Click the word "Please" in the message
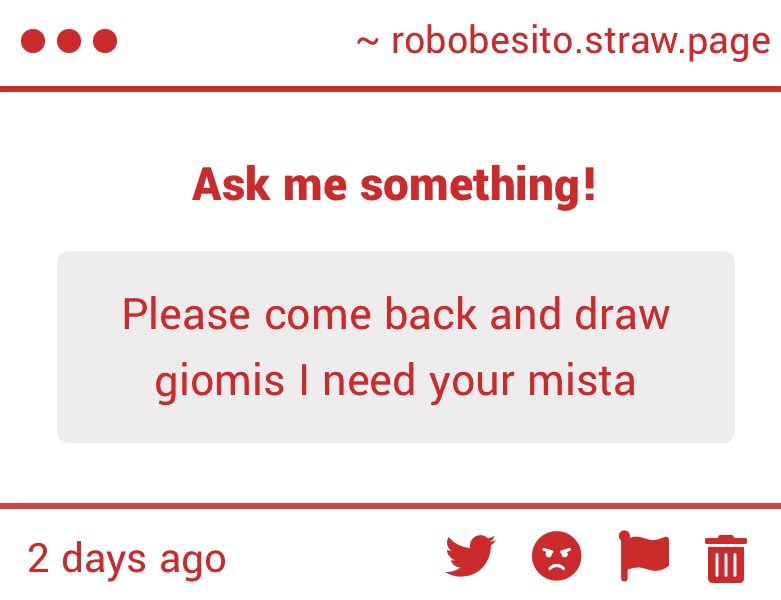Image resolution: width=781 pixels, height=600 pixels. tap(186, 314)
